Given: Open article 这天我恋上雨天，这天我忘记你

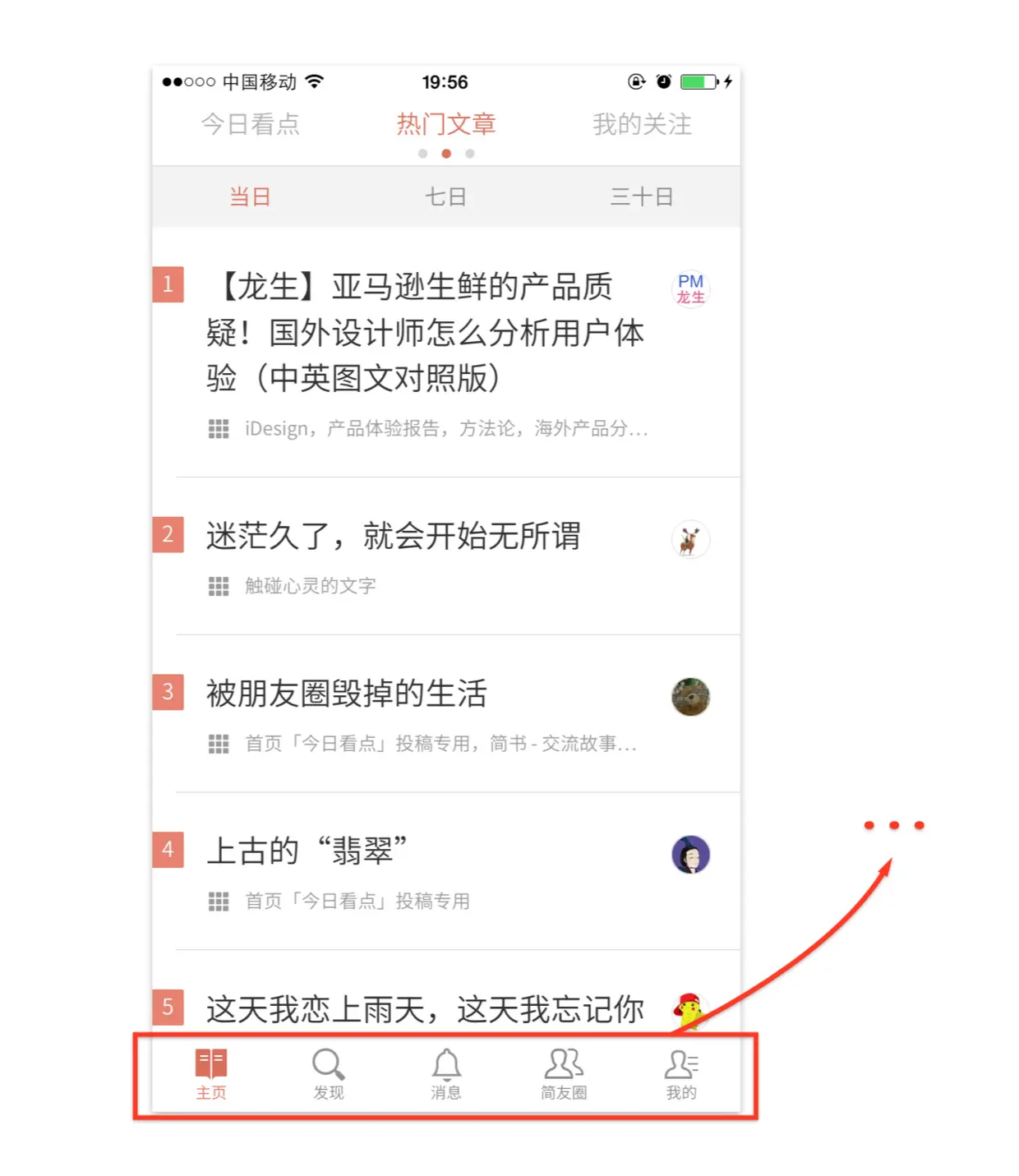Looking at the screenshot, I should pyautogui.click(x=425, y=1009).
